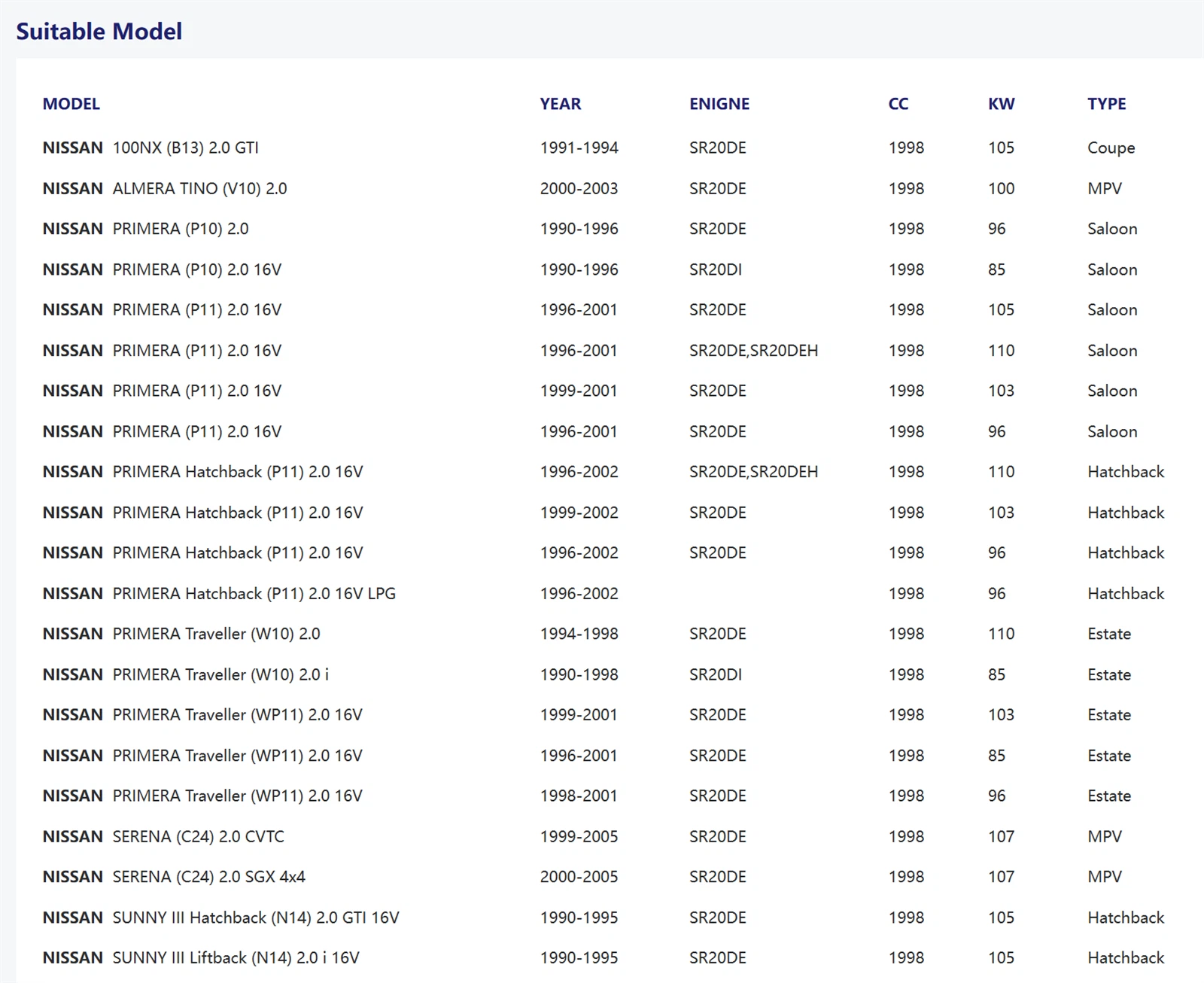Click the Estate type in the Traveller (W10) 2.0 row

pyautogui.click(x=1109, y=634)
